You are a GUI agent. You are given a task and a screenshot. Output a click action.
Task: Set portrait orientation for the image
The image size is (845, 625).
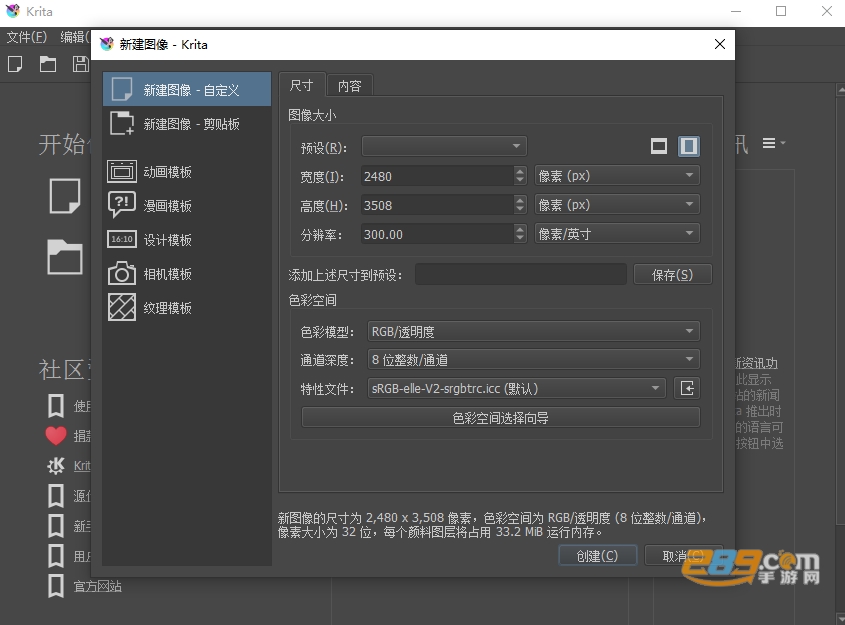pyautogui.click(x=689, y=146)
